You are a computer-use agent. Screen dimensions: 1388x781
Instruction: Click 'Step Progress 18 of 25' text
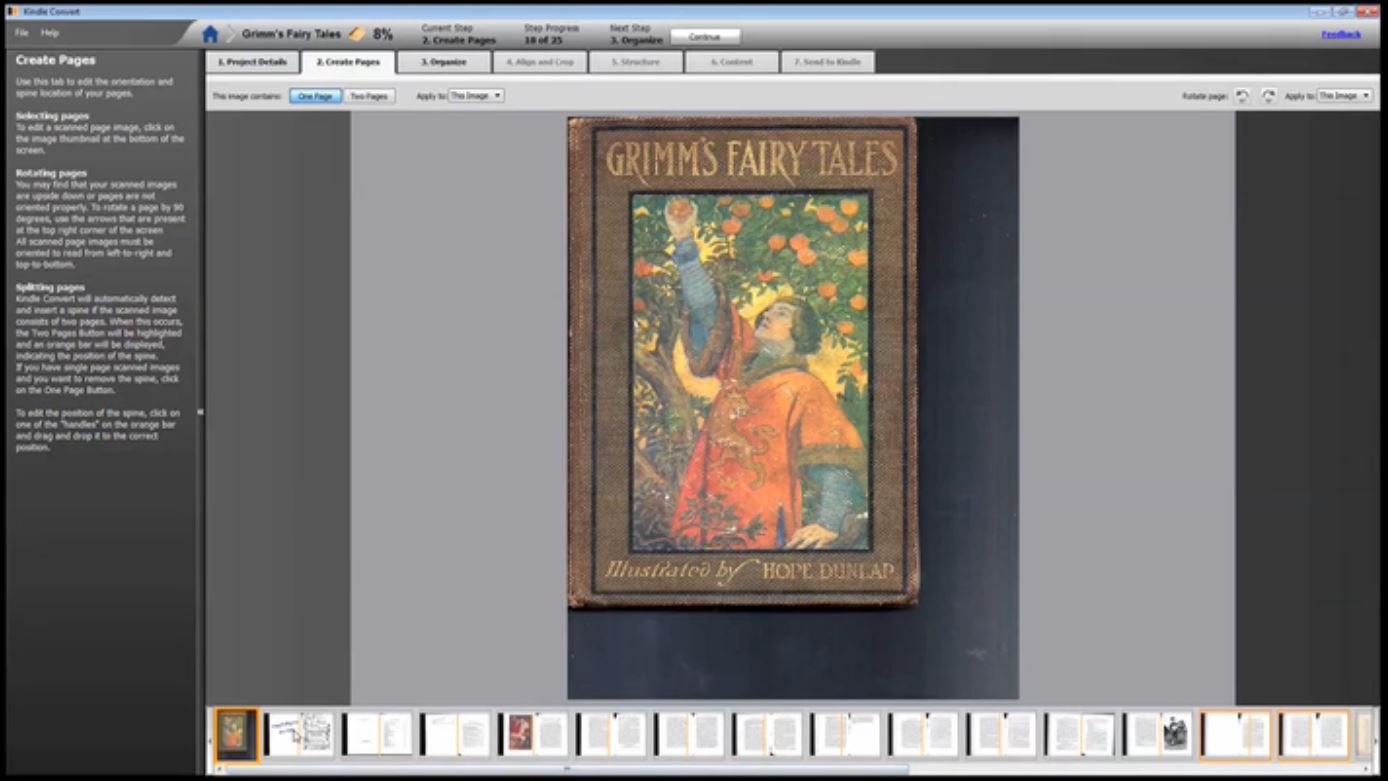(x=551, y=34)
